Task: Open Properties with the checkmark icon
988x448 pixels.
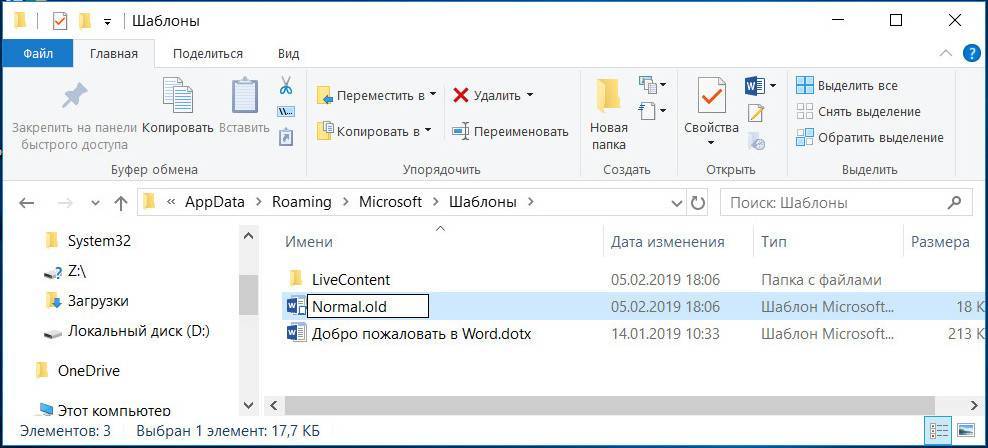Action: [x=711, y=105]
